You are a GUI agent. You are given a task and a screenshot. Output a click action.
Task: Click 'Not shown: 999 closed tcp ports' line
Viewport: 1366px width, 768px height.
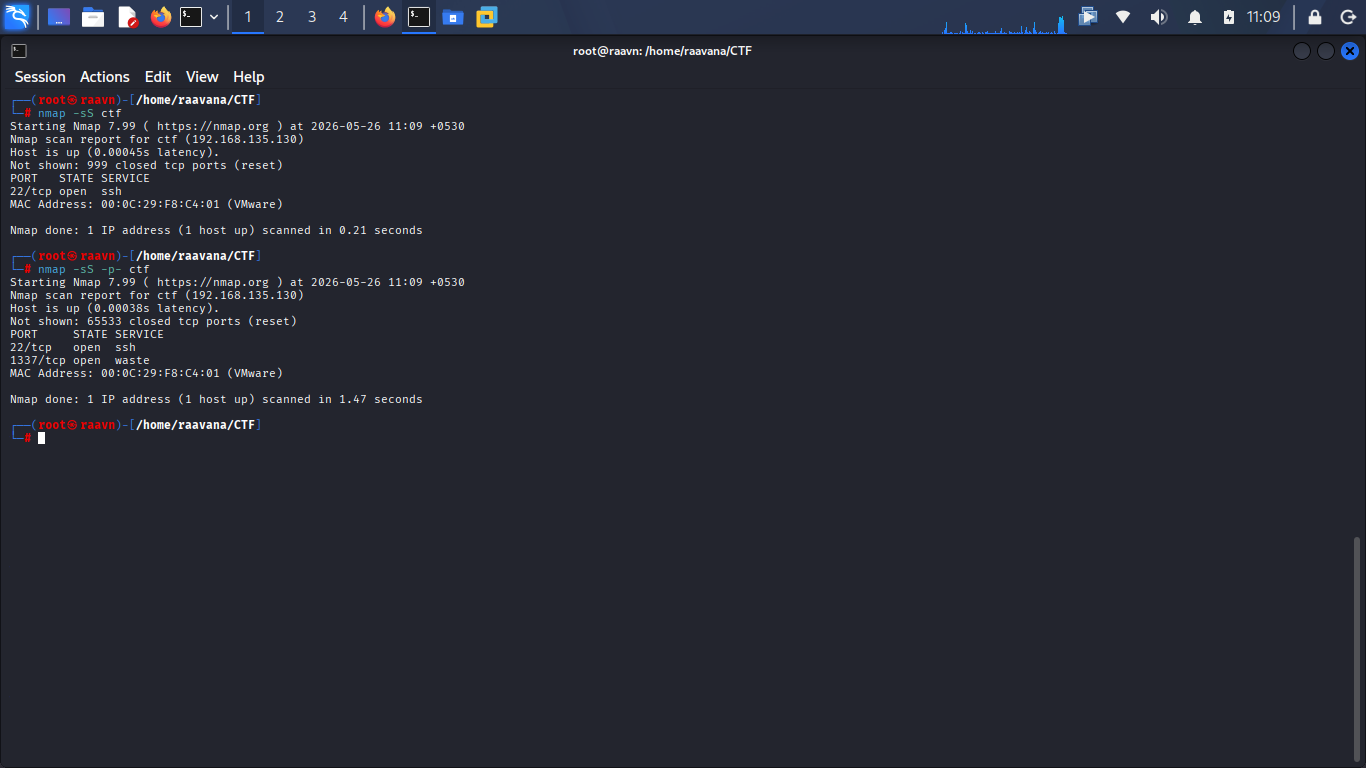pyautogui.click(x=147, y=165)
